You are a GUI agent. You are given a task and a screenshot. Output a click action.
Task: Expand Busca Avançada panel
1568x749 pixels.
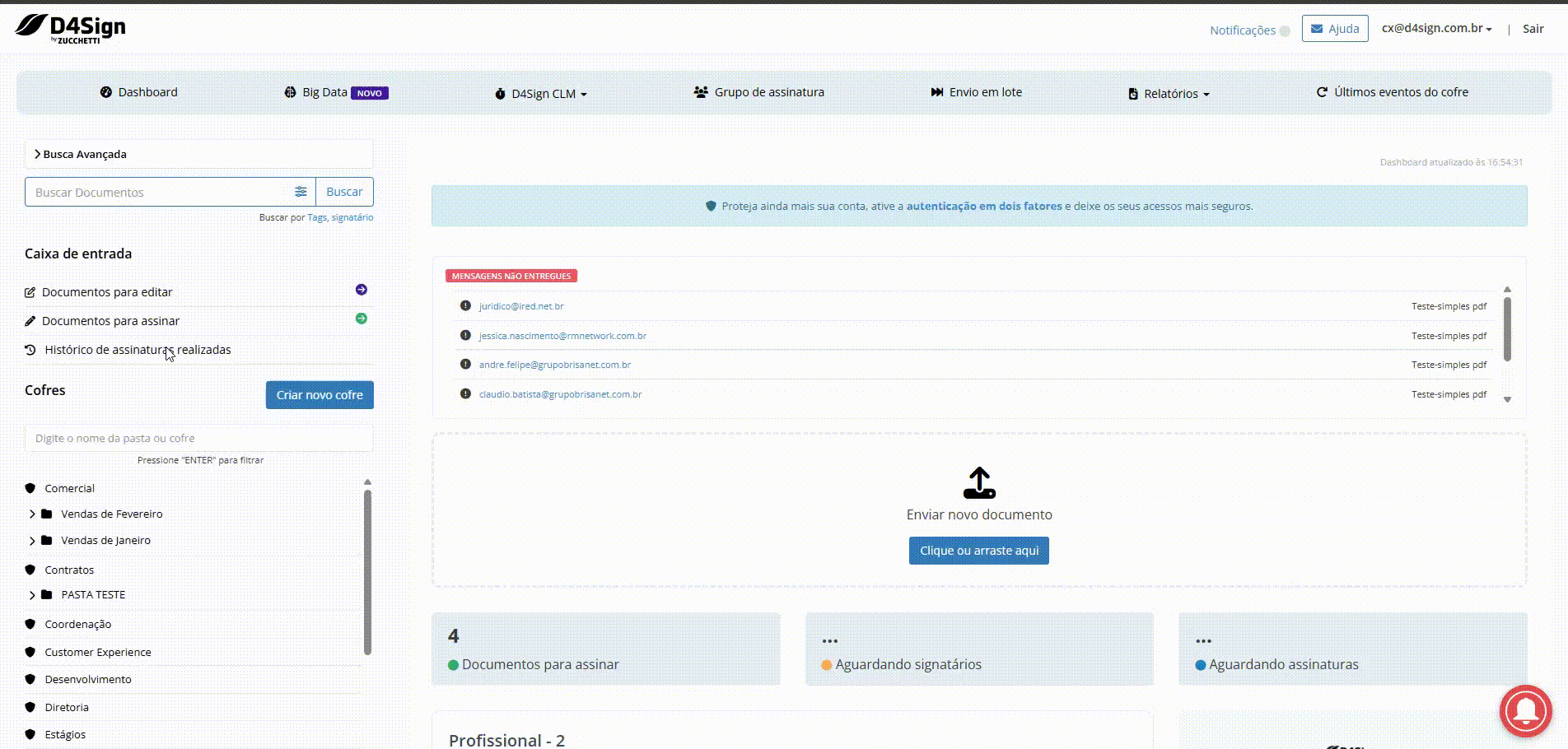click(x=198, y=154)
